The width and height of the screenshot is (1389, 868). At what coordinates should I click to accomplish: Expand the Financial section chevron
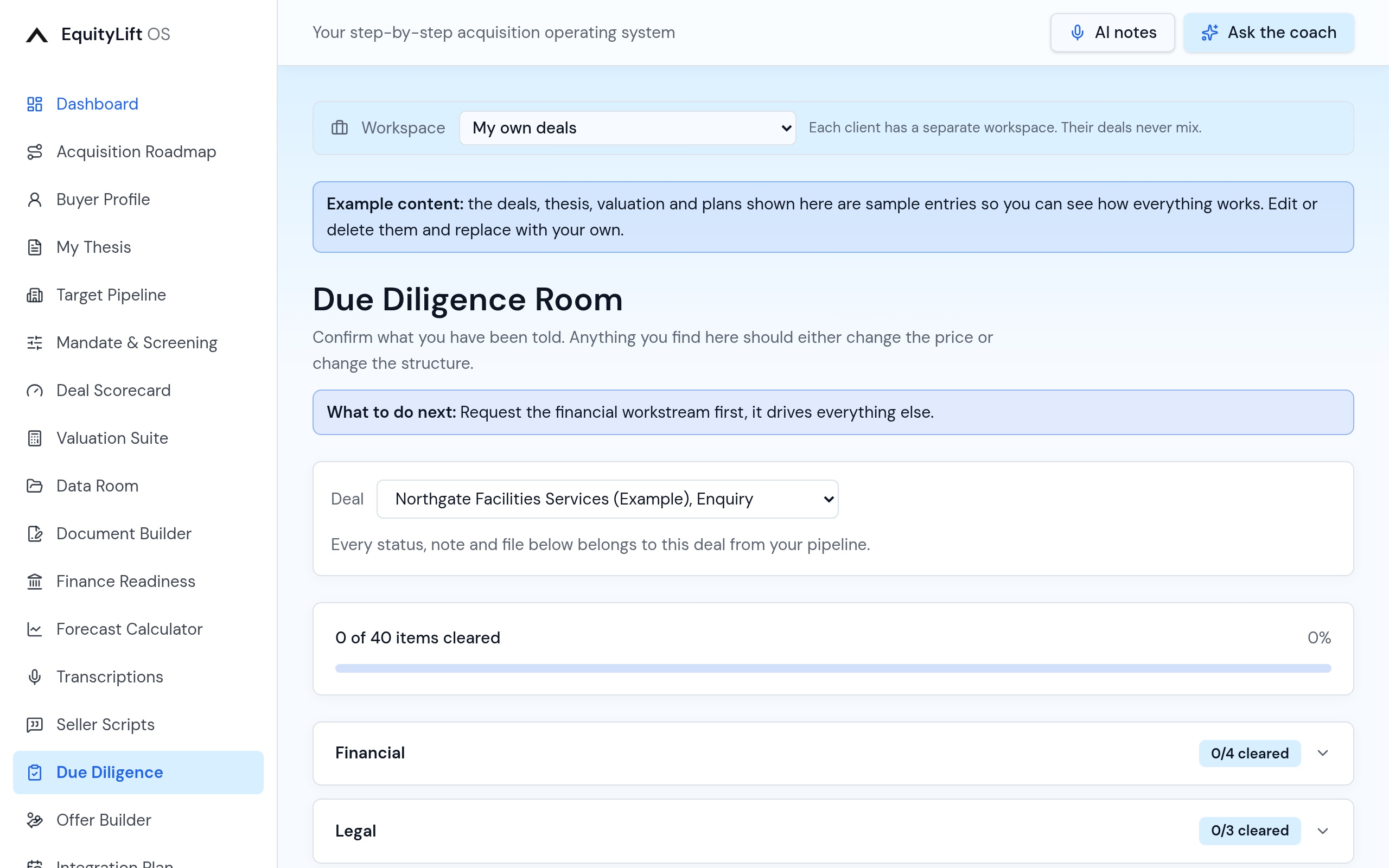1323,753
